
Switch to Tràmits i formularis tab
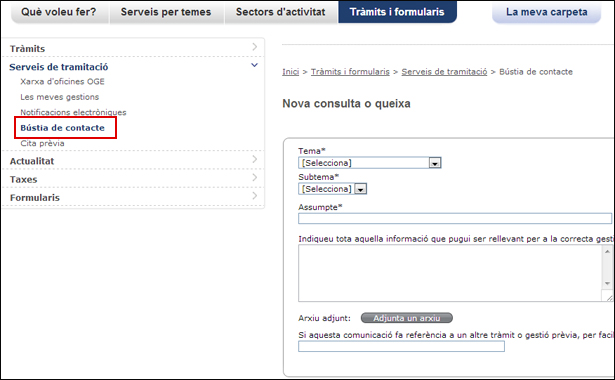pyautogui.click(x=397, y=12)
